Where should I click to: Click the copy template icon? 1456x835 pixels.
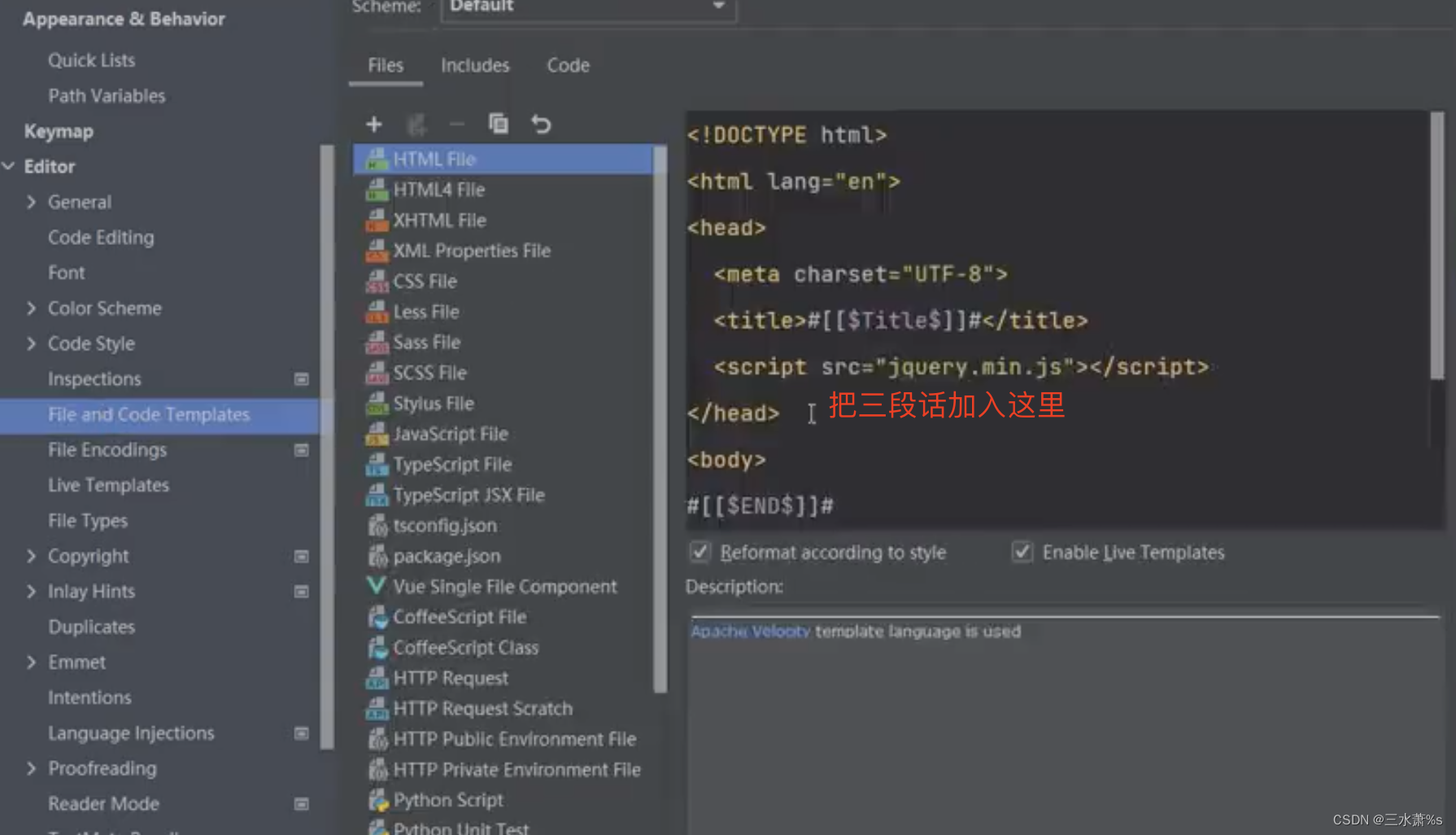(499, 124)
